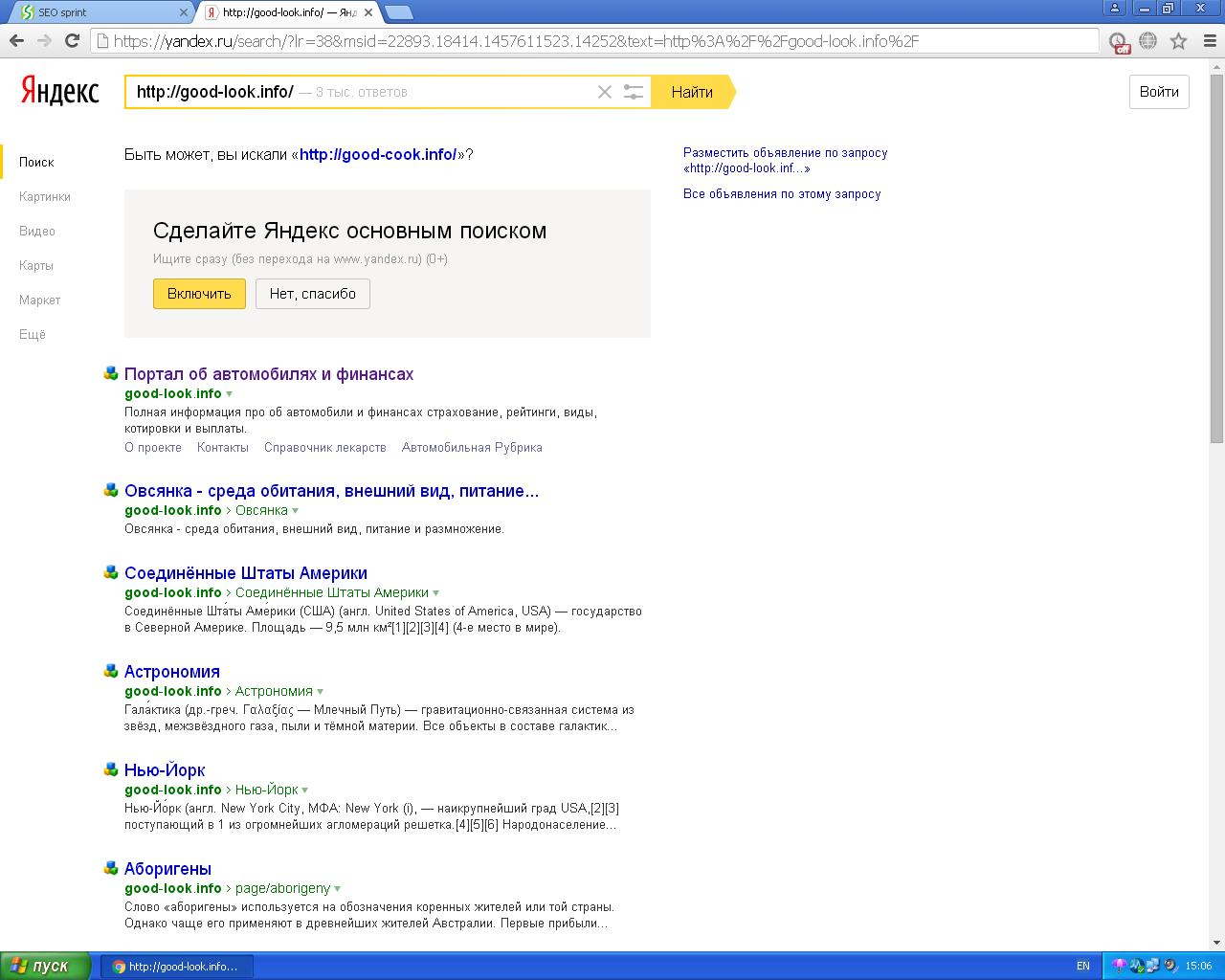The height and width of the screenshot is (980, 1225).
Task: Open Контакты sitelink
Action: [223, 447]
